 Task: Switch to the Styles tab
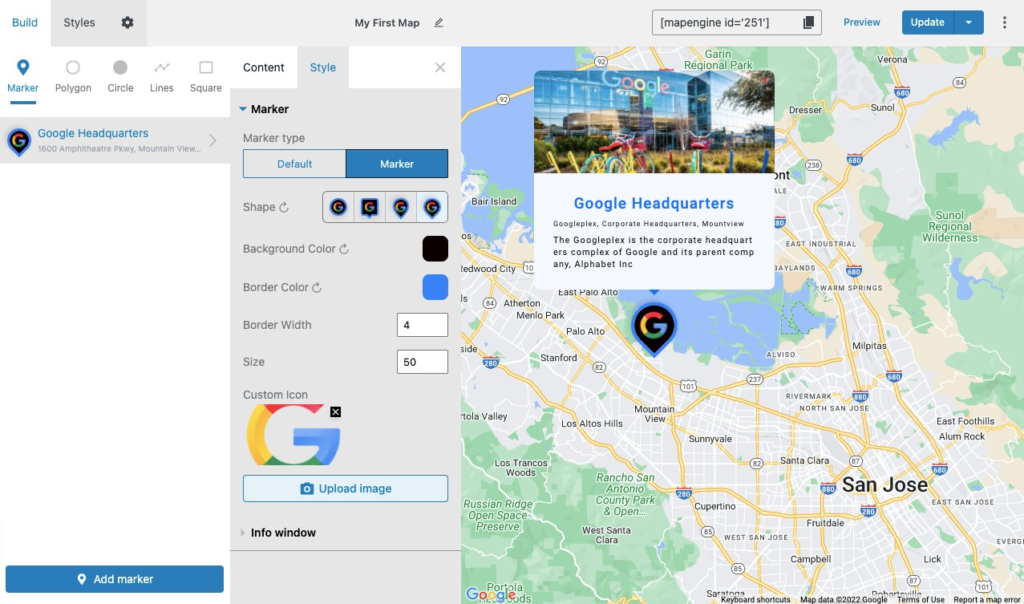click(79, 22)
